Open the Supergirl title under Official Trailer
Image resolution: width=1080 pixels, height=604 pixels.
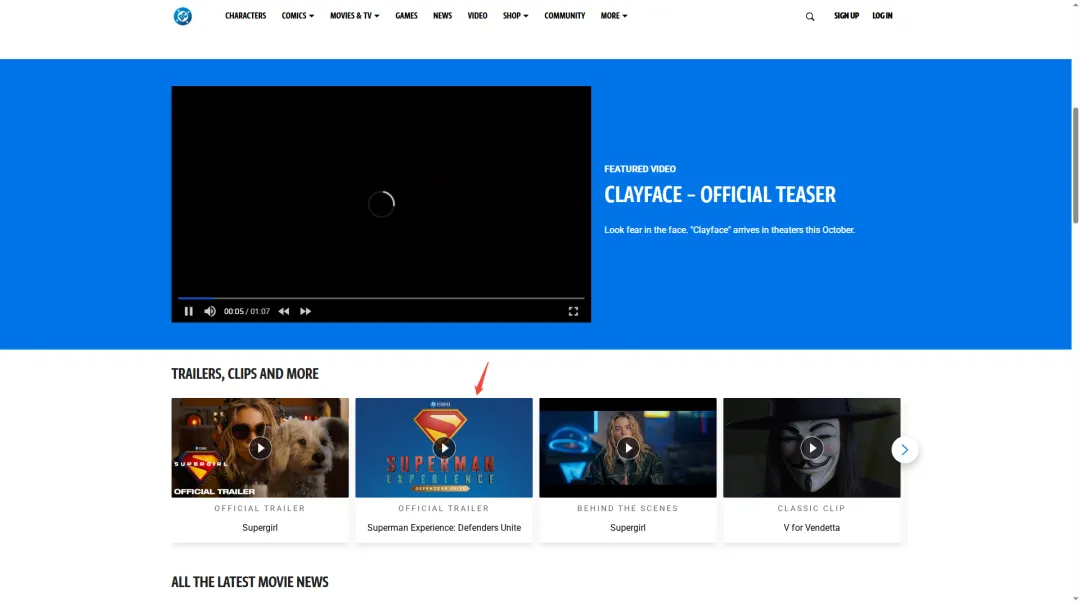coord(260,528)
